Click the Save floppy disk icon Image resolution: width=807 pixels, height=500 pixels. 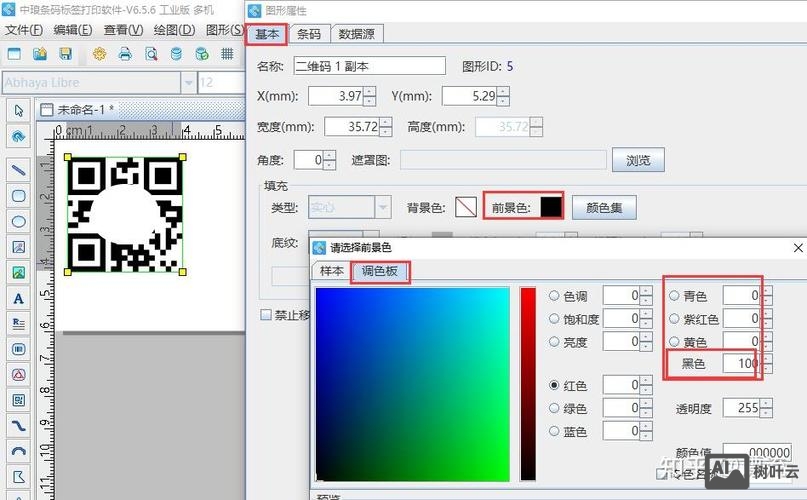(65, 54)
